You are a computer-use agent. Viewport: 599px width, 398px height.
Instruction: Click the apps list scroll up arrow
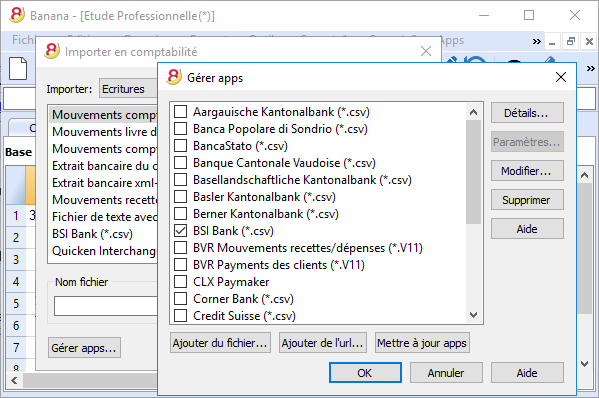pos(474,112)
